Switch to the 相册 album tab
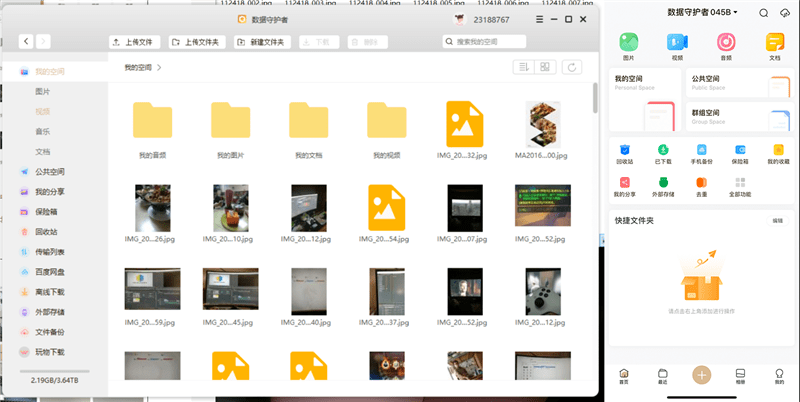 pos(740,375)
